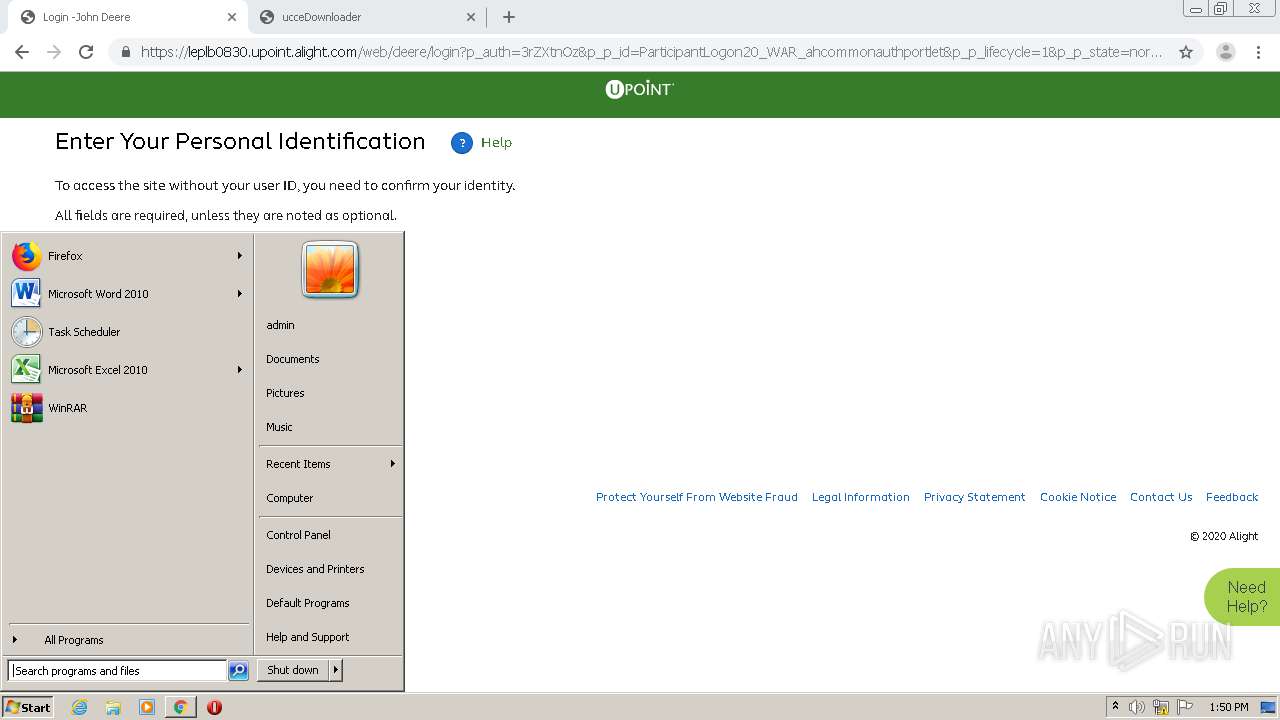Open Feedback link
Screen dimensions: 1280x720
tap(1232, 497)
